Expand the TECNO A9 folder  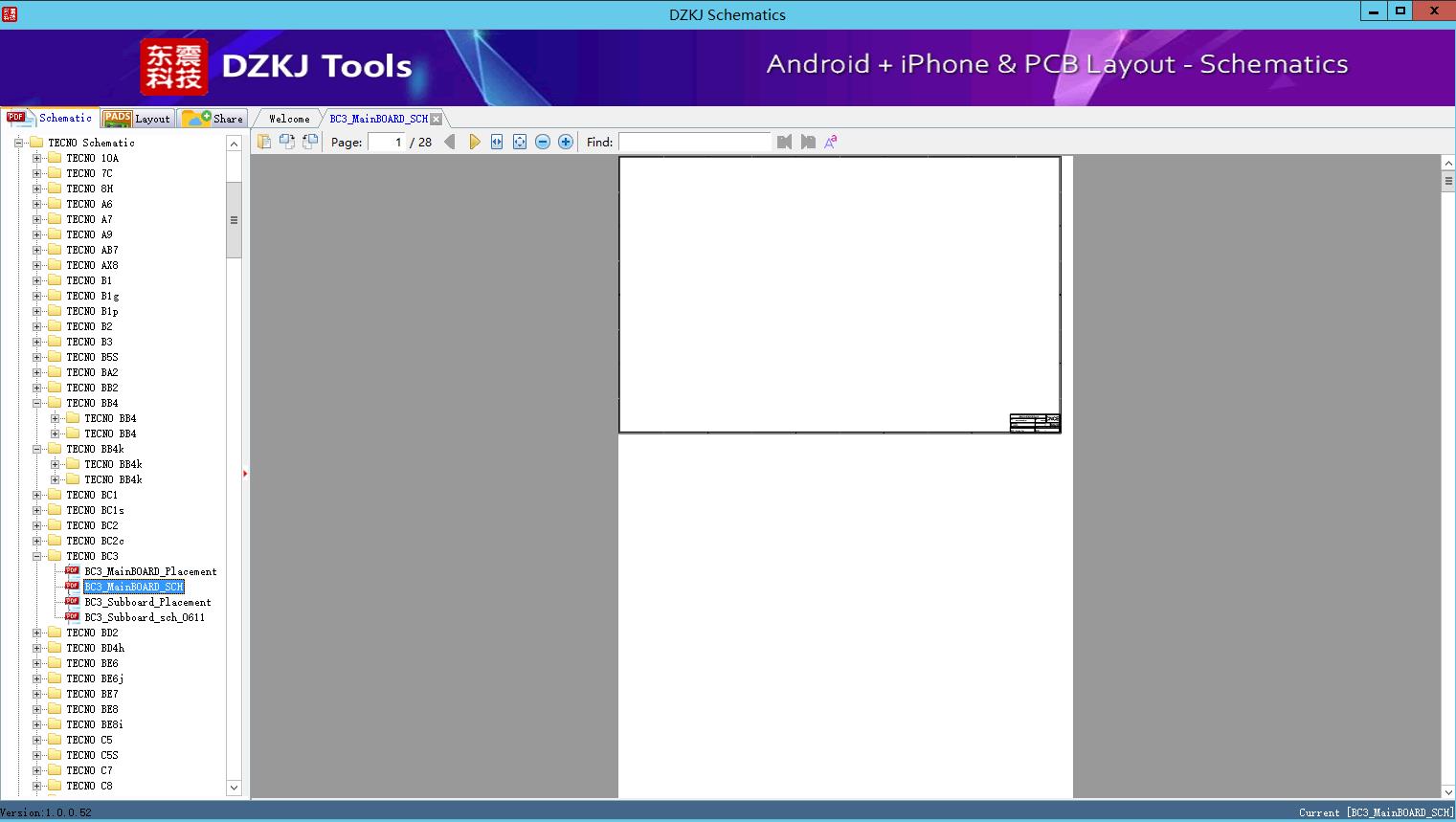pyautogui.click(x=36, y=234)
